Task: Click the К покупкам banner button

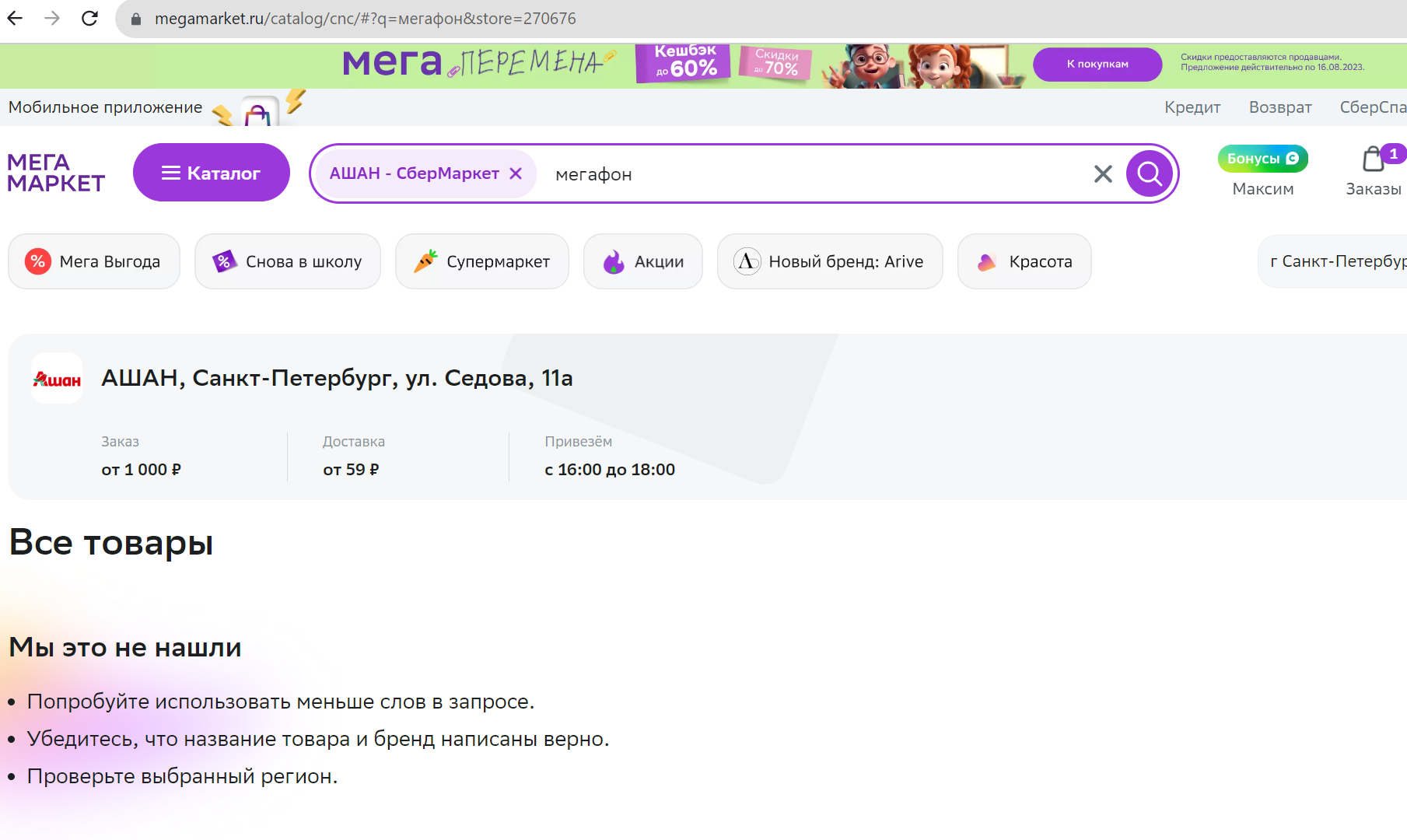Action: (x=1097, y=64)
